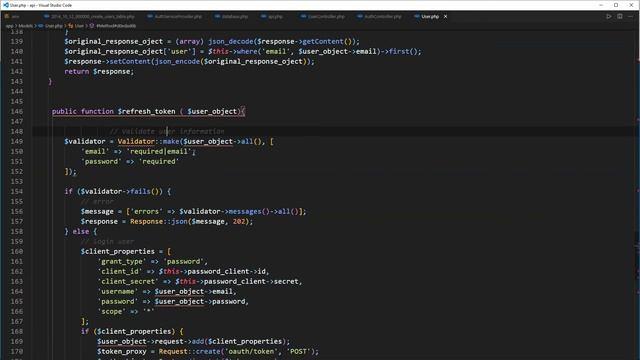640x360 pixels.
Task: Click the Visual Studio Code logo icon
Action: pos(6,5)
